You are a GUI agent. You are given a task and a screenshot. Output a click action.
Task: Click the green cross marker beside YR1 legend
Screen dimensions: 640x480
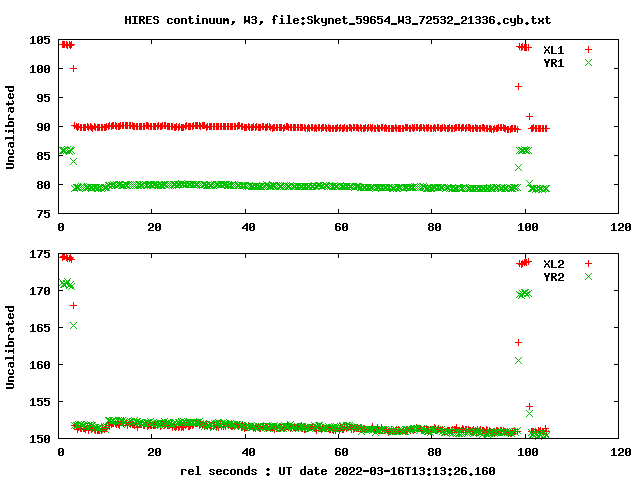click(588, 62)
